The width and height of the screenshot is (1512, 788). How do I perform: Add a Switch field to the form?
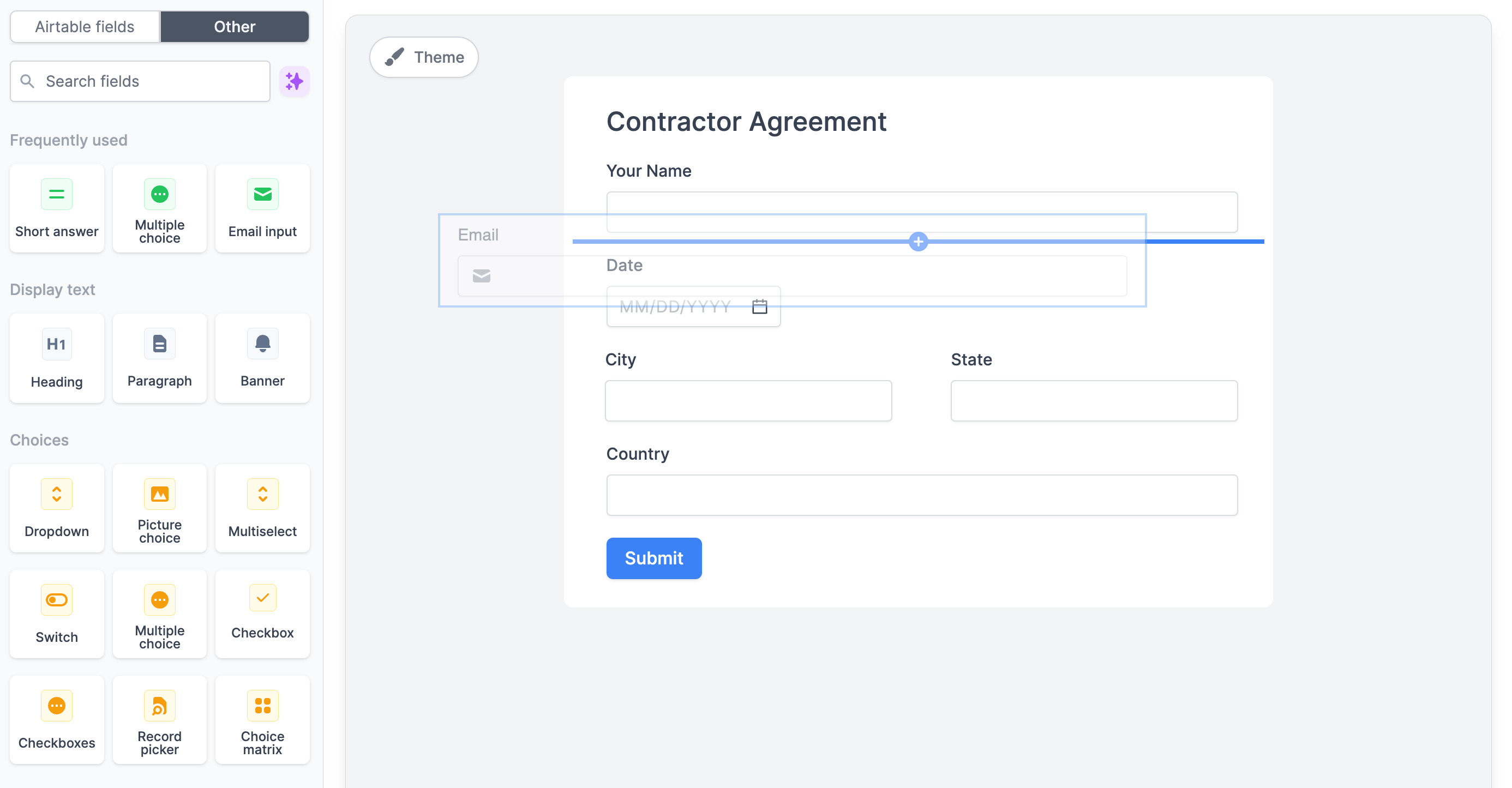[56, 613]
